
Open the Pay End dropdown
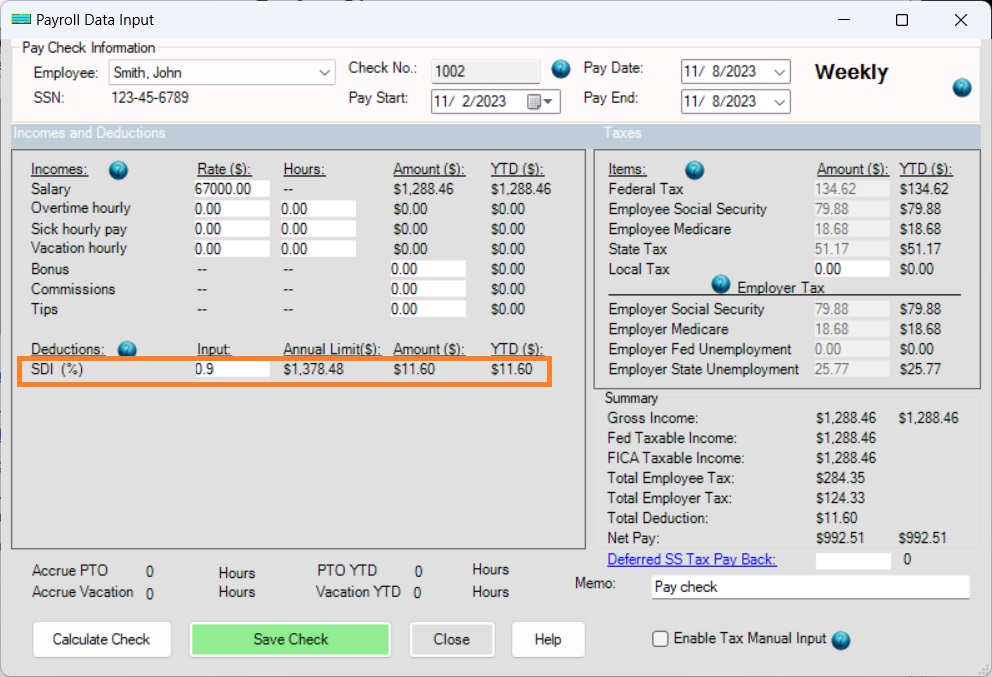pos(780,101)
